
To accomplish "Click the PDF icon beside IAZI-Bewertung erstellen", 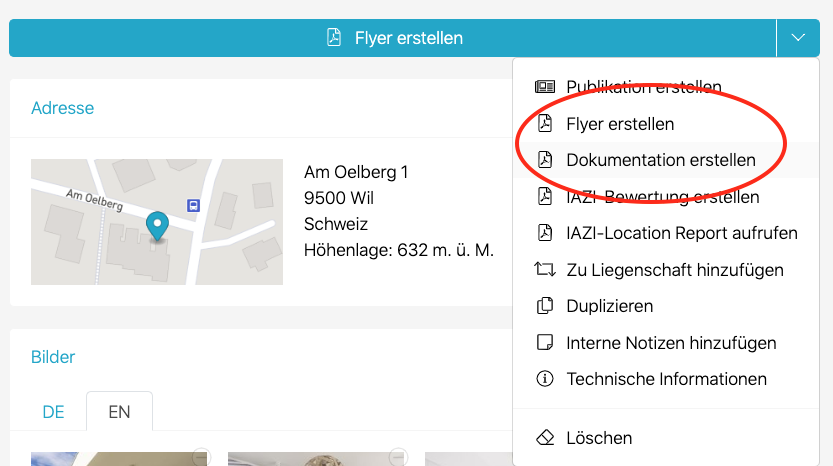I will click(545, 197).
